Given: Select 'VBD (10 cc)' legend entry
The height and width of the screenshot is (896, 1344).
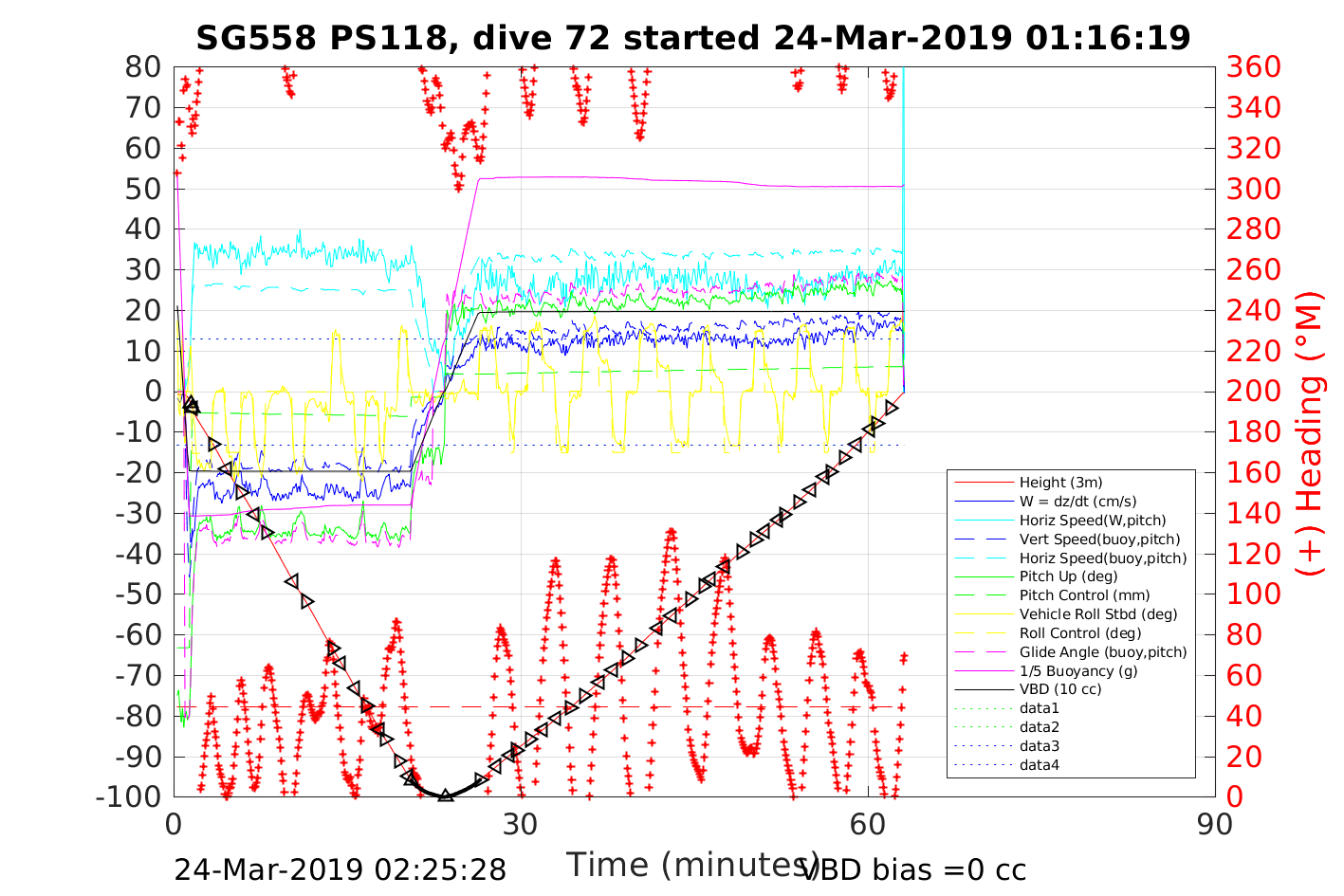Looking at the screenshot, I should click(x=1060, y=689).
